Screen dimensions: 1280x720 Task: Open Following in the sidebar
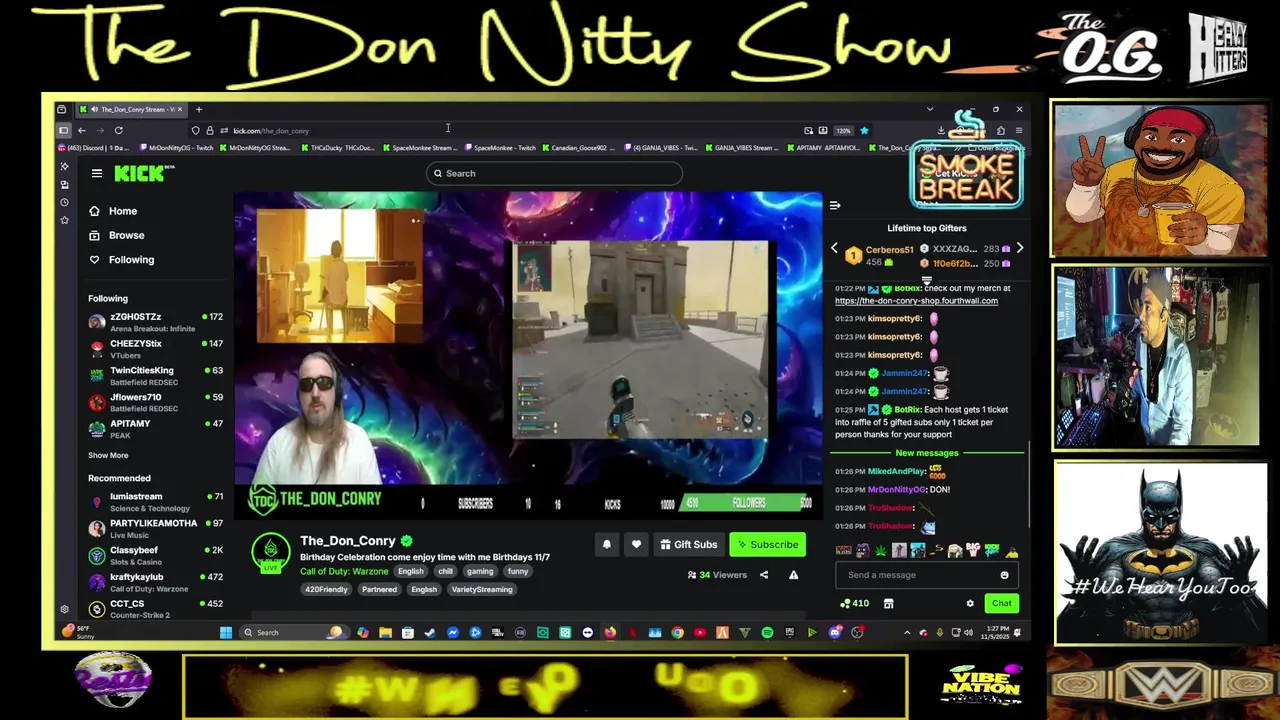(x=122, y=260)
